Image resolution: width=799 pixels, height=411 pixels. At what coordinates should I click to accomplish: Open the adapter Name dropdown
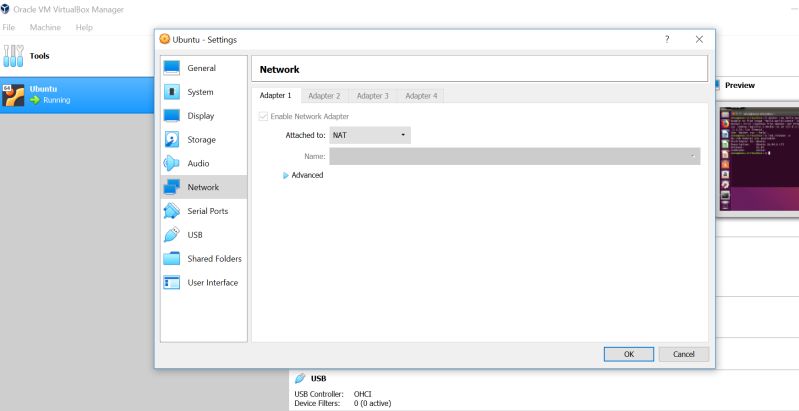pos(515,156)
